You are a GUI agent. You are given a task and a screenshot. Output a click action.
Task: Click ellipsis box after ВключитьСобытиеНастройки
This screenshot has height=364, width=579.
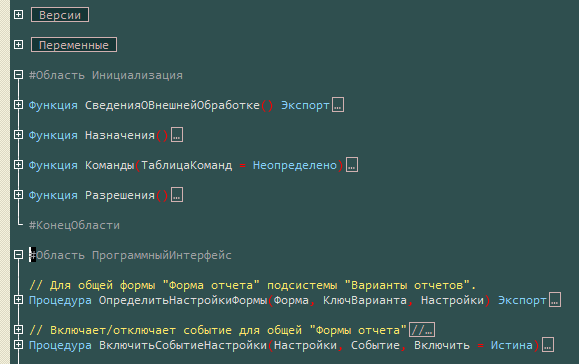tap(548, 345)
